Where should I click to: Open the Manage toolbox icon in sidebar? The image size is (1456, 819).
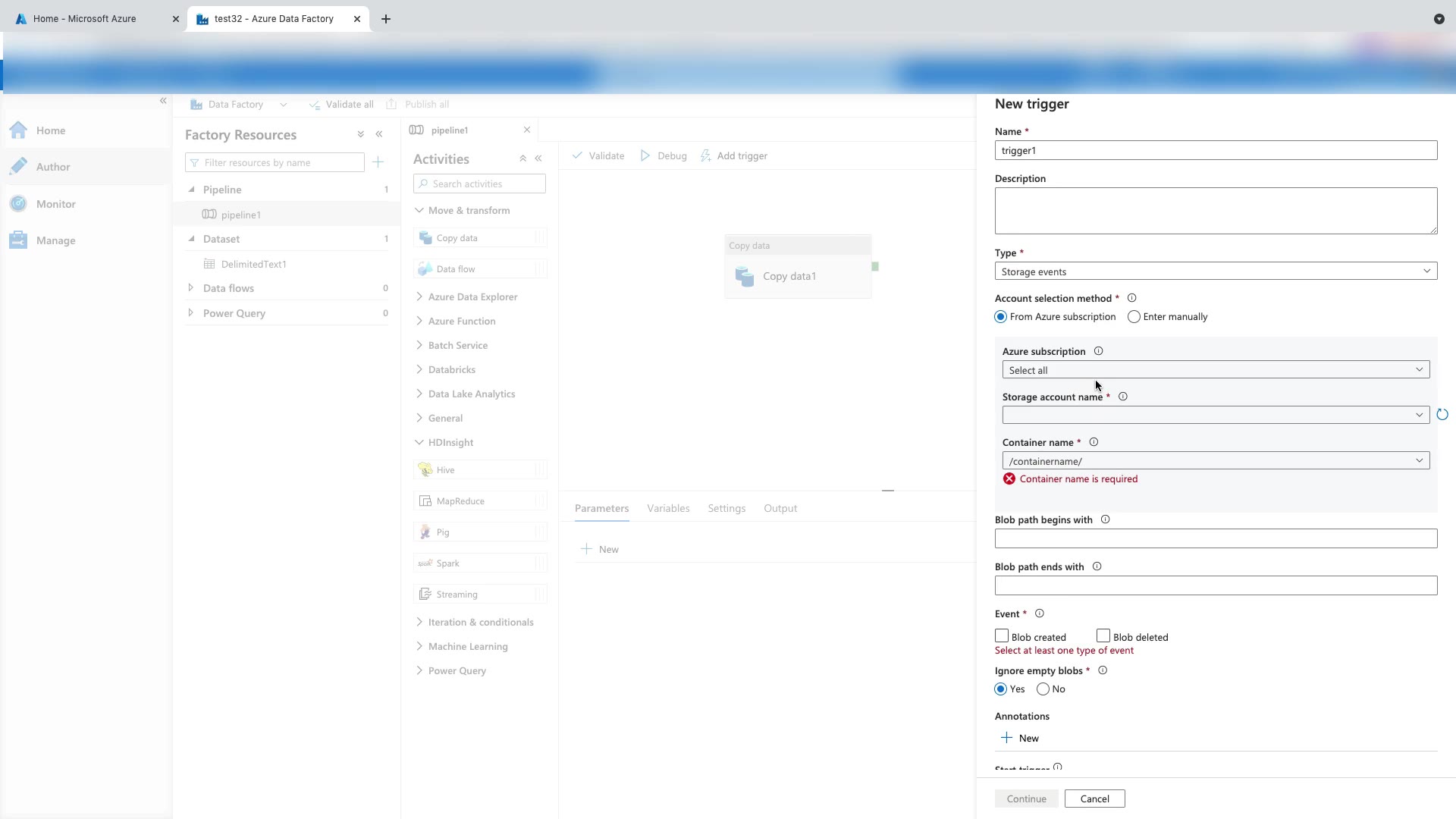coord(19,240)
